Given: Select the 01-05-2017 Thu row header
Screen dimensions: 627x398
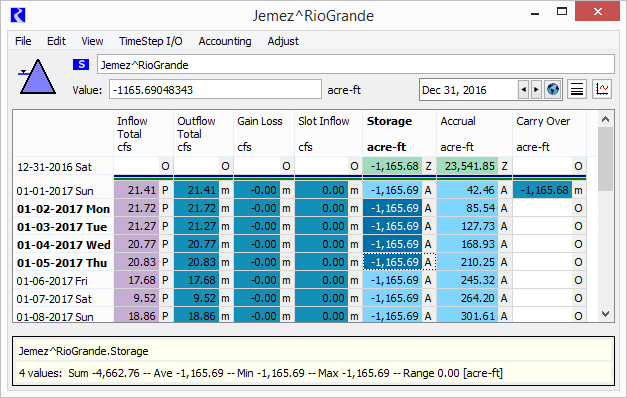Looking at the screenshot, I should coord(63,262).
